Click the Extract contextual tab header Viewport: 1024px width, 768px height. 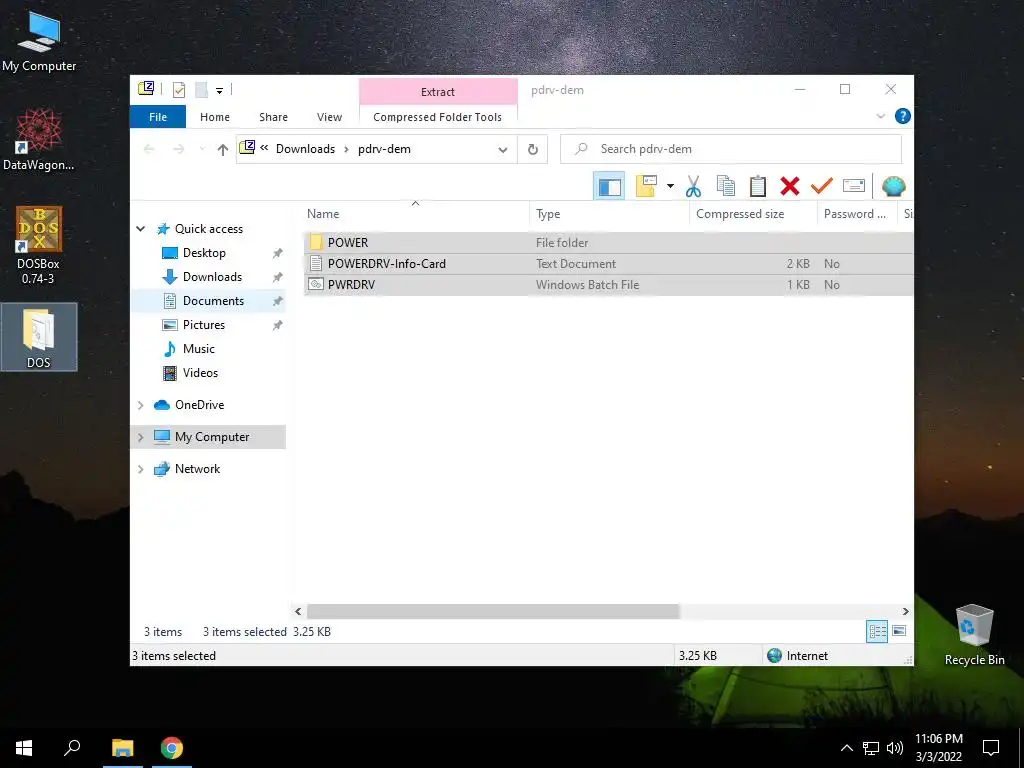point(438,91)
